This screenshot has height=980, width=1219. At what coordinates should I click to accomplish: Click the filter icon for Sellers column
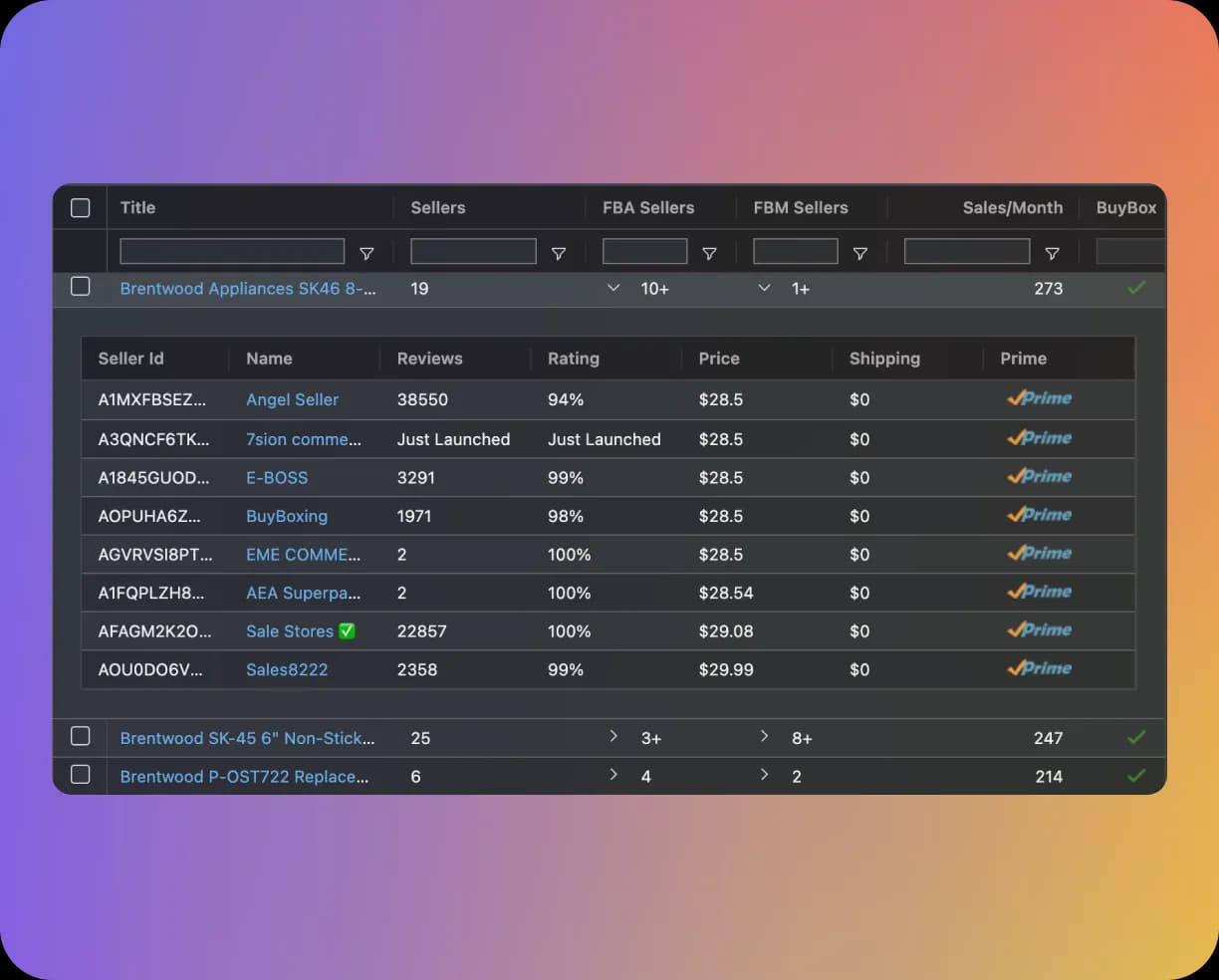point(559,254)
